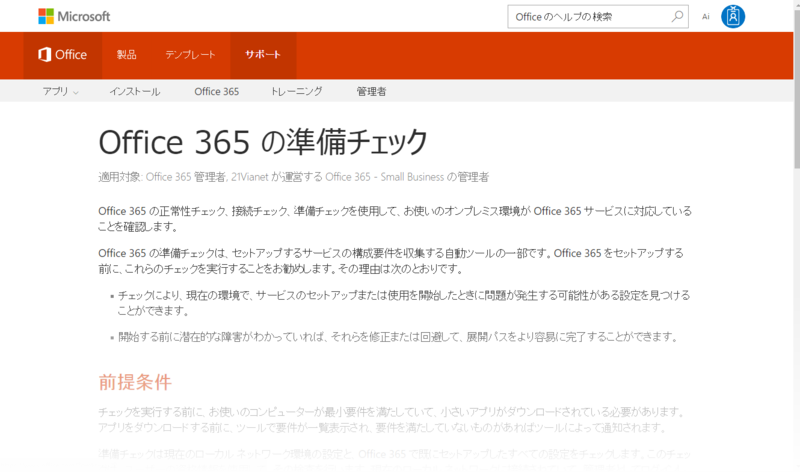Click the Office logo in the orange bar
Screen dimensions: 800x473
62,55
